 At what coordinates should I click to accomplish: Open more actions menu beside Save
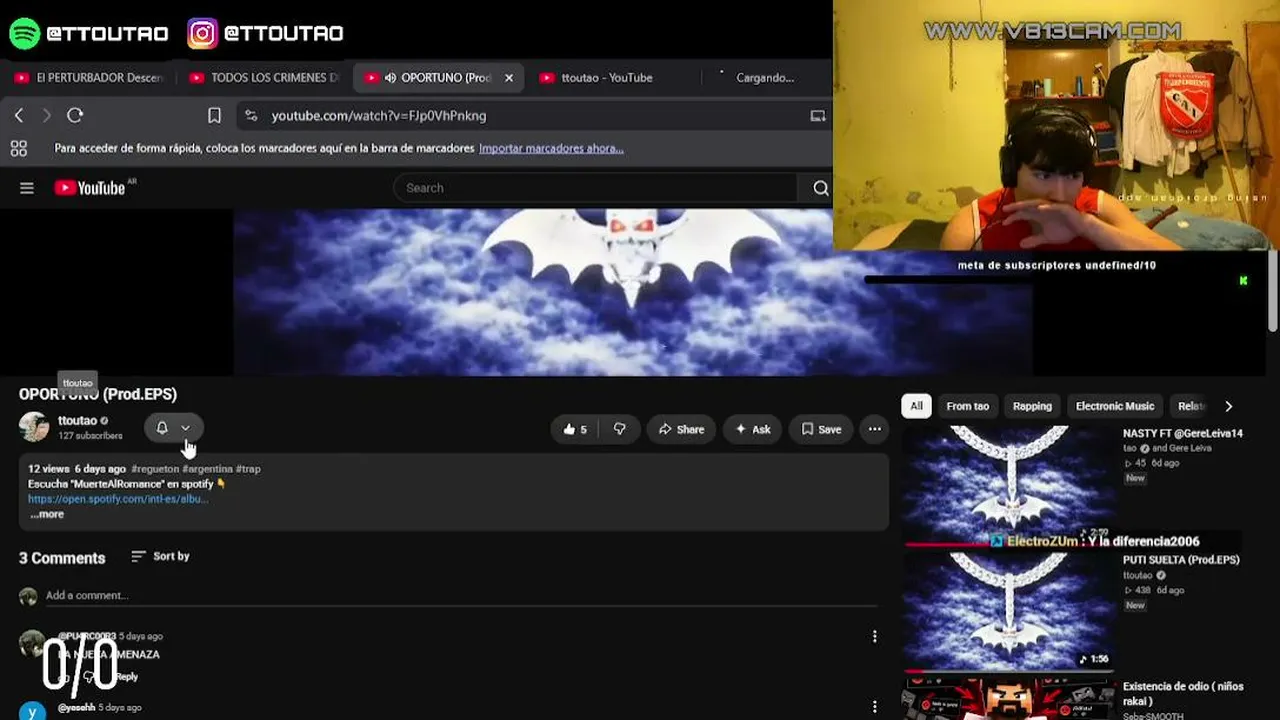click(x=875, y=429)
